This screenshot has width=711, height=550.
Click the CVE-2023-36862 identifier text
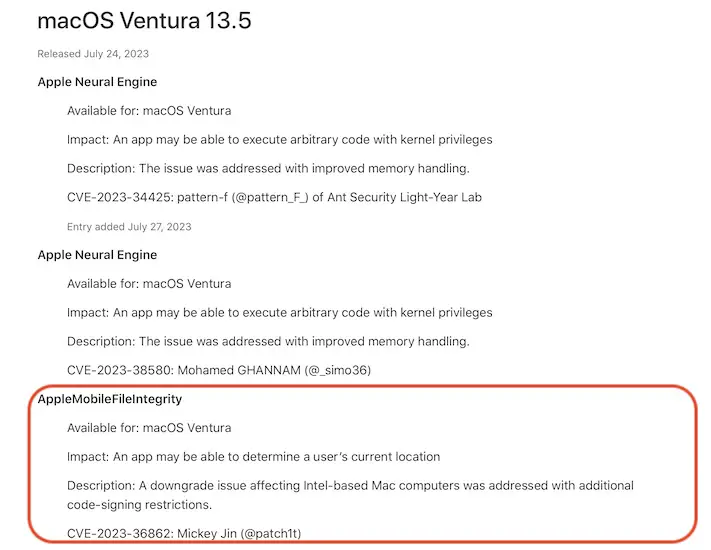[x=113, y=535]
